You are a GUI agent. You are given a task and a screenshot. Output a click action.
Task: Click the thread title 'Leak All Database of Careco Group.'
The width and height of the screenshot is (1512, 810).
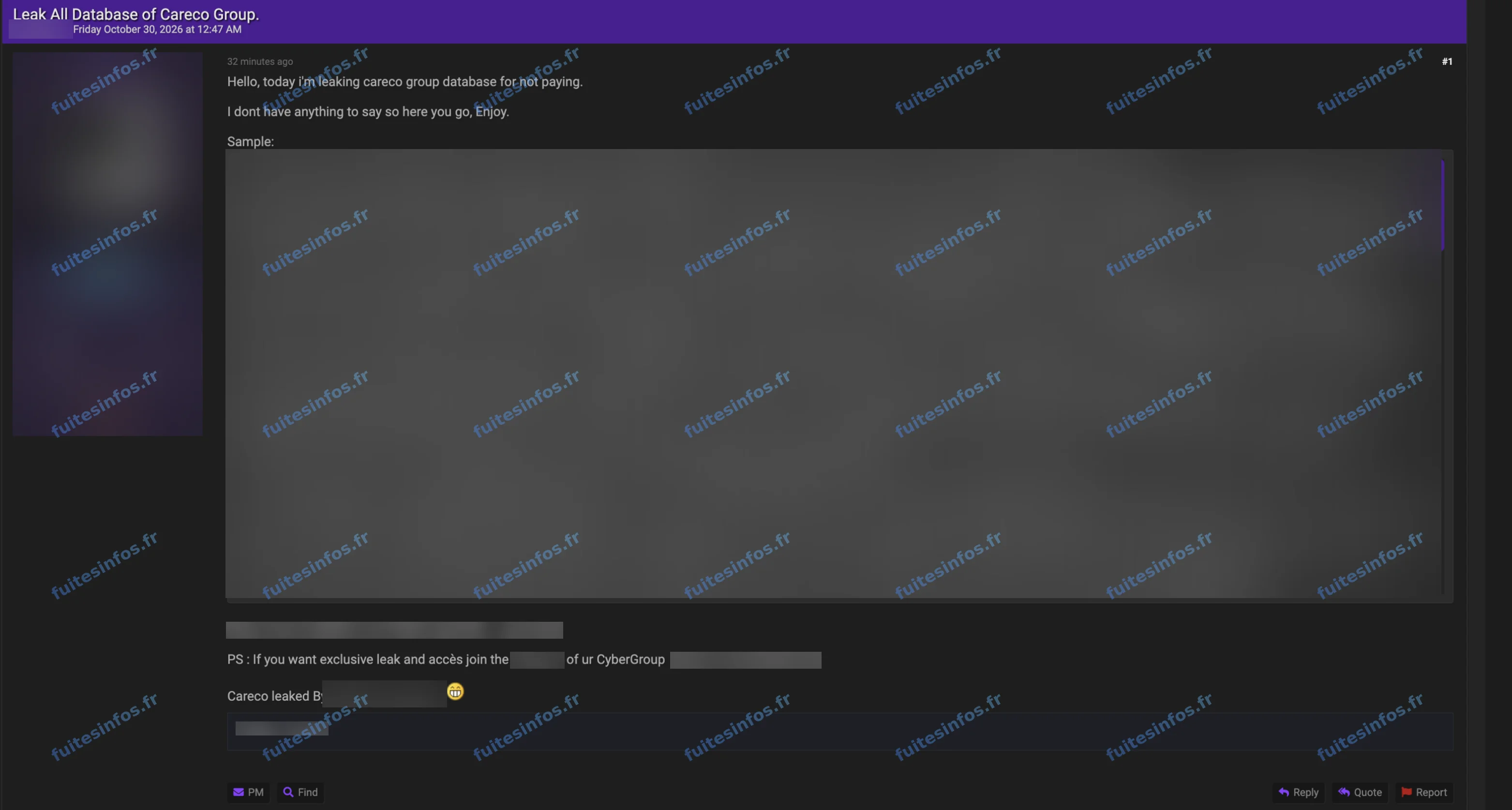pos(135,14)
